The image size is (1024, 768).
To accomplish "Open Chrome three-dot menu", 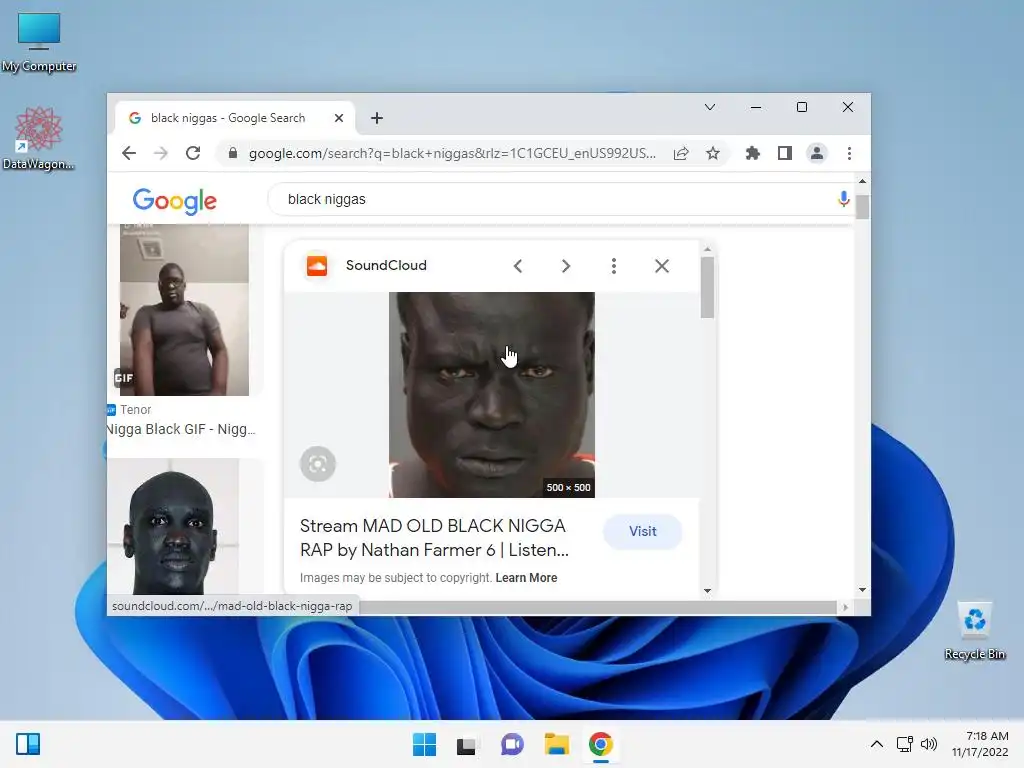I will click(x=849, y=153).
